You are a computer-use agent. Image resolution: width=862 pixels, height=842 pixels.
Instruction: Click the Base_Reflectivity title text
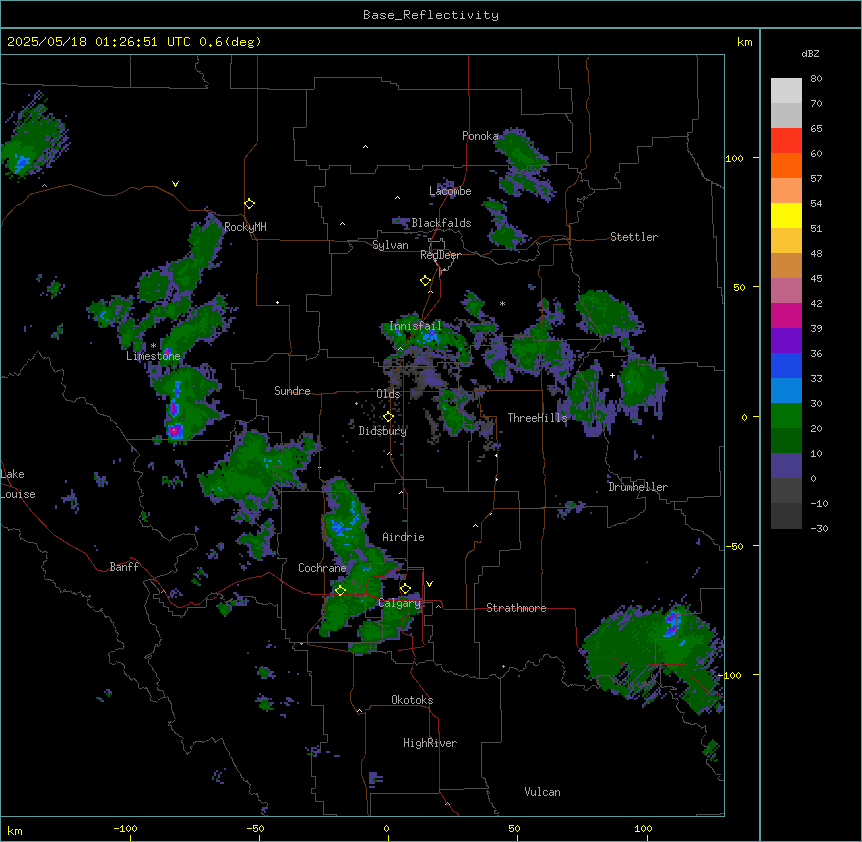pos(431,15)
